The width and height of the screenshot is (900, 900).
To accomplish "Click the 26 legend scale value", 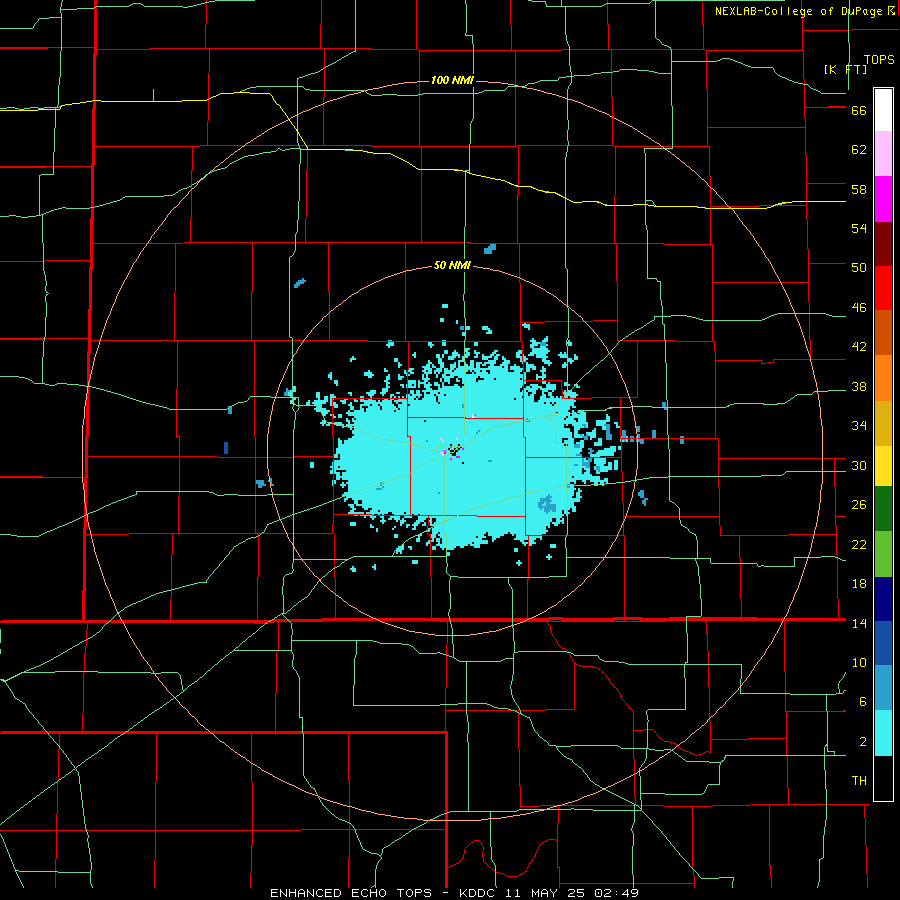I will [859, 505].
